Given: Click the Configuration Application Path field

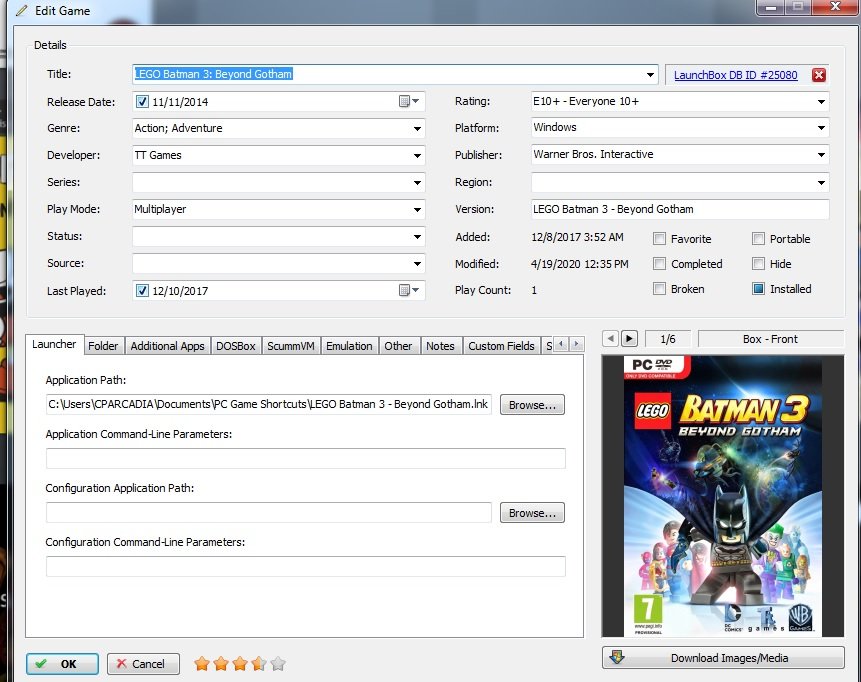Looking at the screenshot, I should (269, 513).
